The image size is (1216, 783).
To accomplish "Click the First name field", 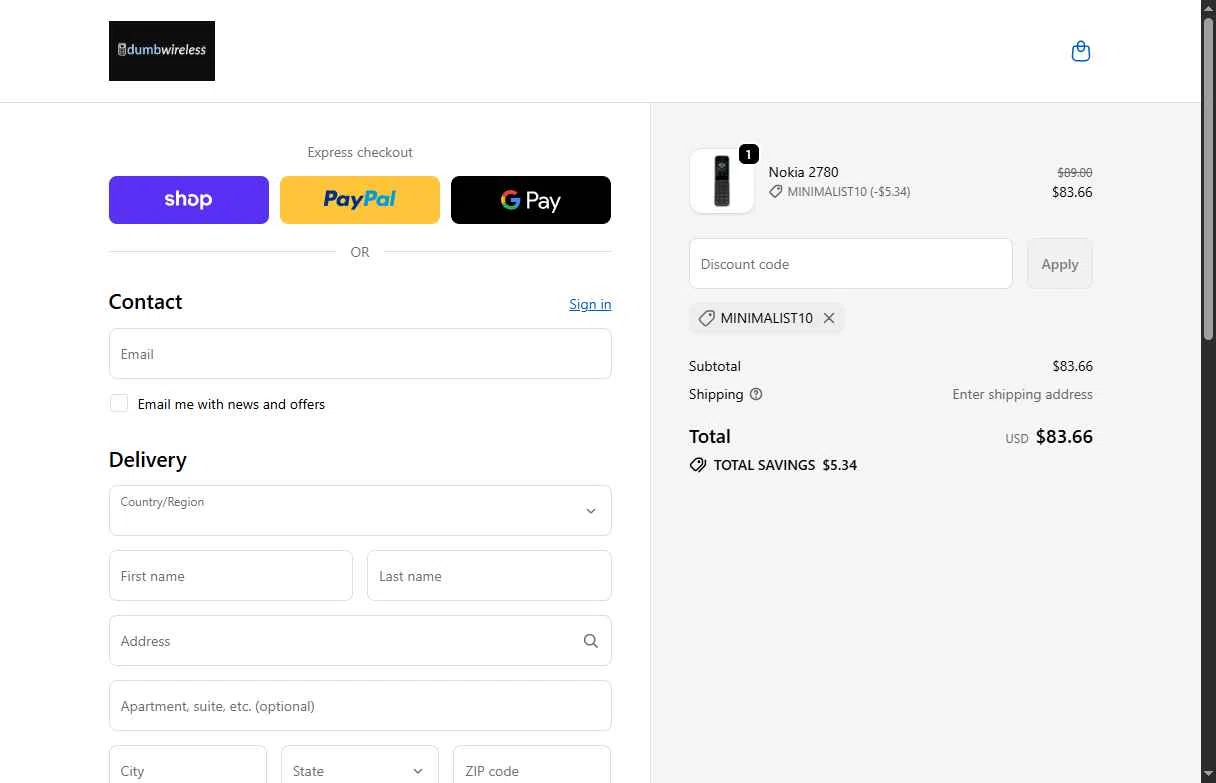I will [231, 576].
